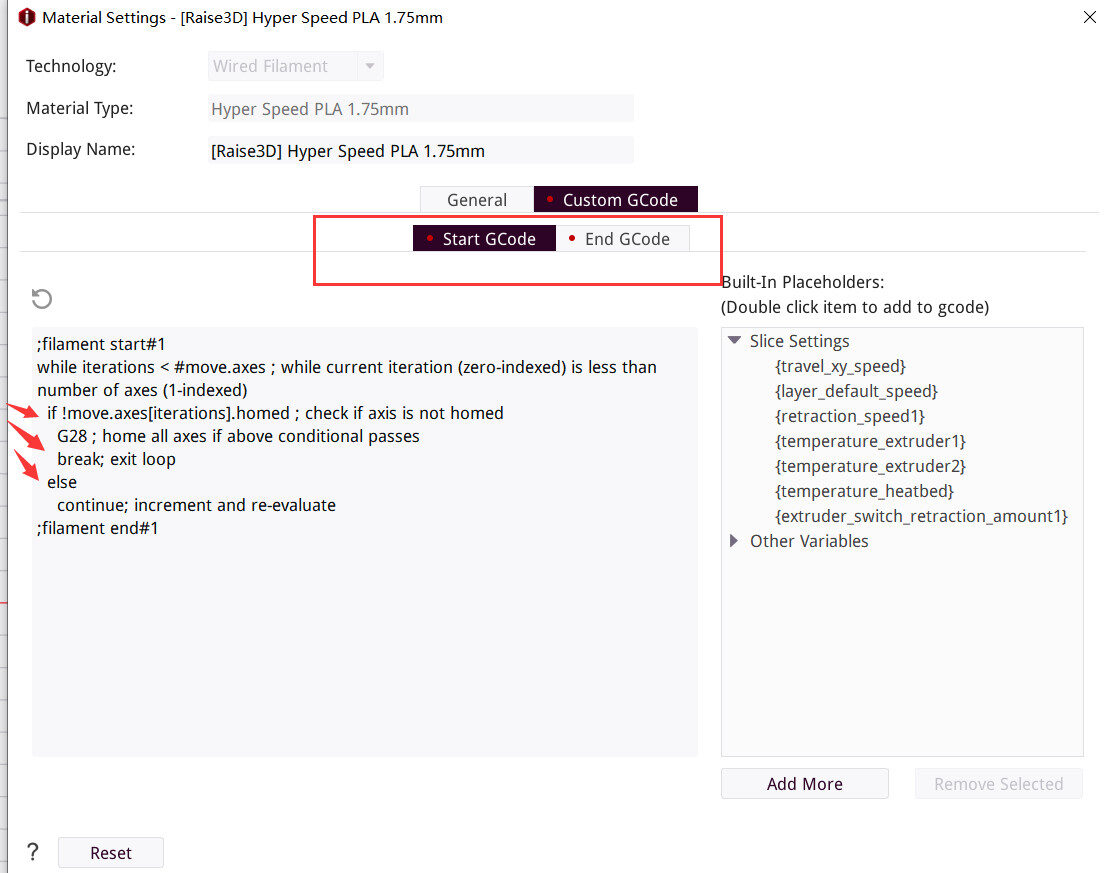Screen dimensions: 1105x873
Task: Pick the {retraction_speed1} placeholder
Action: pos(850,416)
